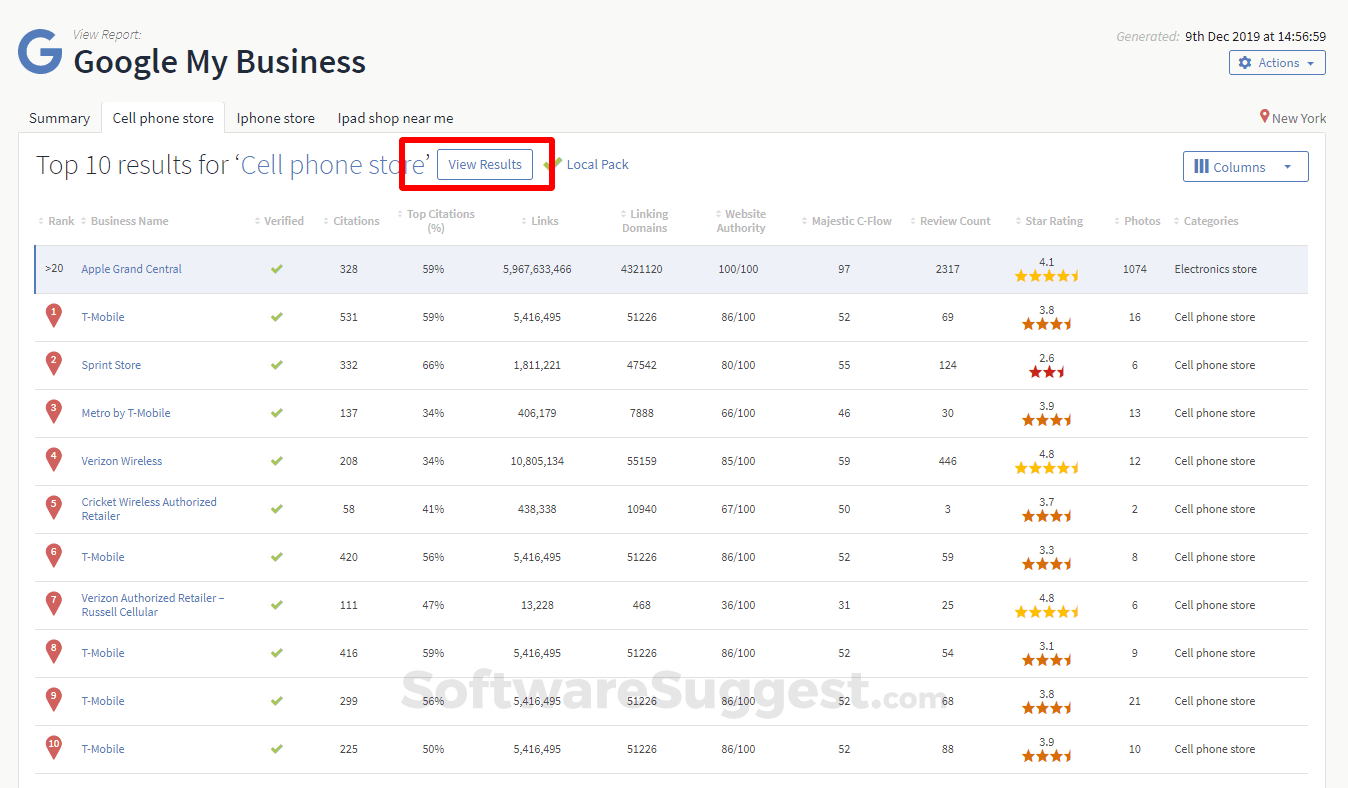Click the verified checkmark beside Sprint Store
The image size is (1348, 788).
(x=277, y=365)
